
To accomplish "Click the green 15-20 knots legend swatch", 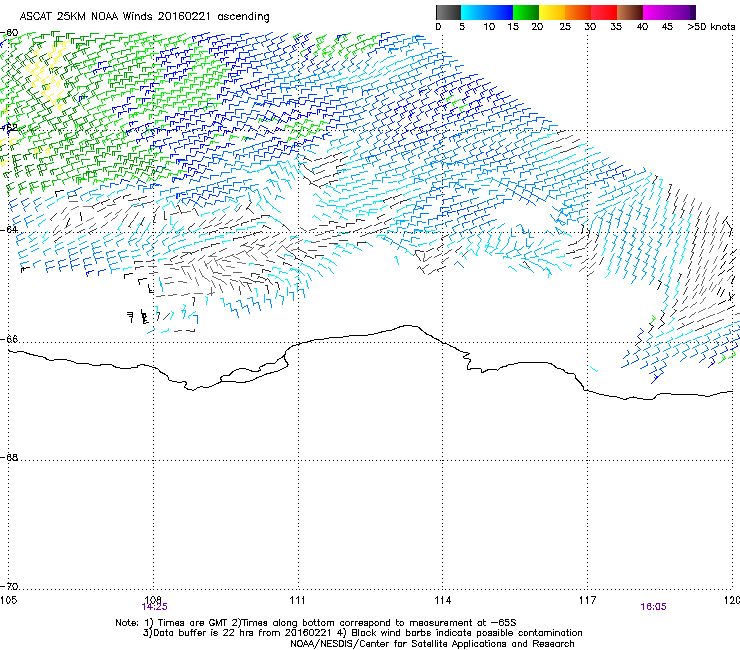I will (526, 12).
